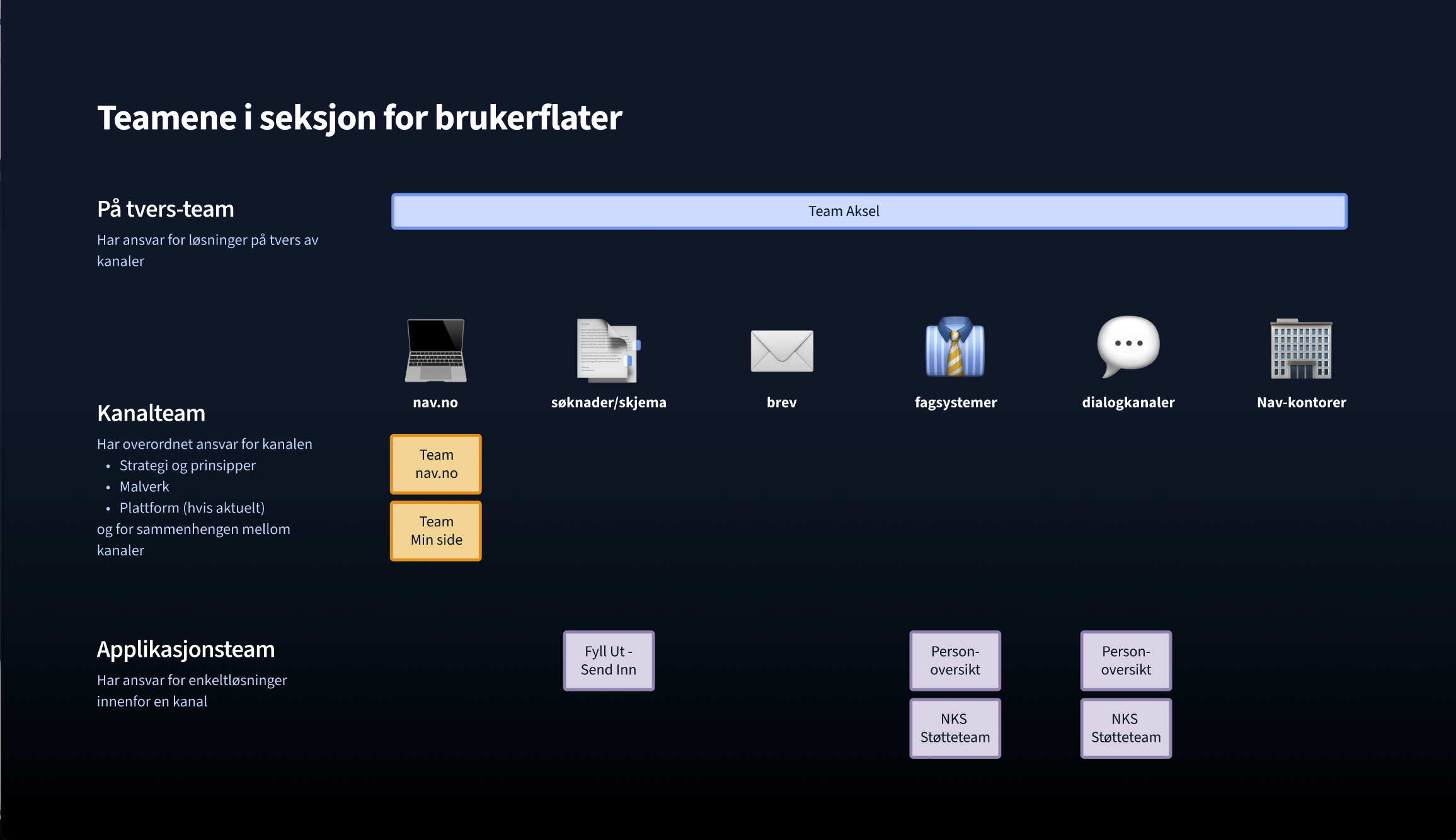Click the Applikasjonsteam heading

click(186, 649)
